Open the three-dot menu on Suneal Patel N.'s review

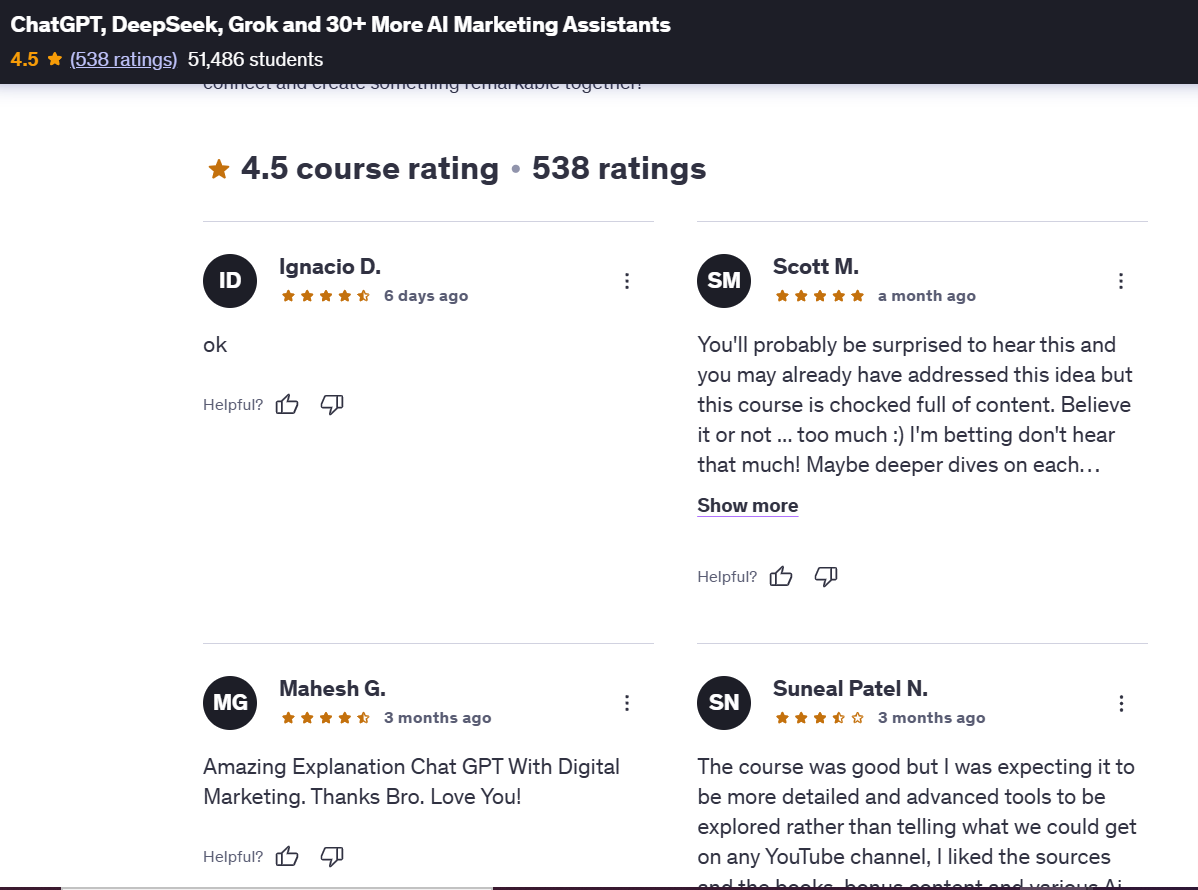pyautogui.click(x=1121, y=703)
